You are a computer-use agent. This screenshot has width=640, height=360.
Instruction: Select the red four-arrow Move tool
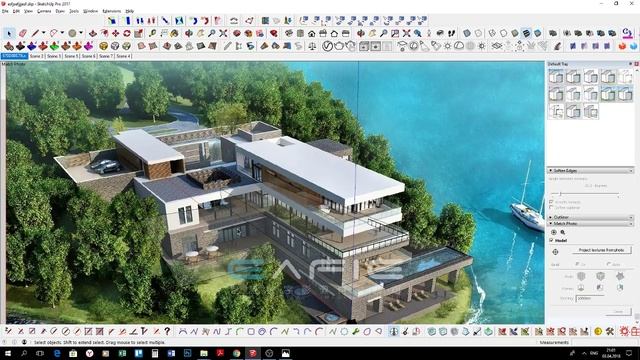point(116,33)
